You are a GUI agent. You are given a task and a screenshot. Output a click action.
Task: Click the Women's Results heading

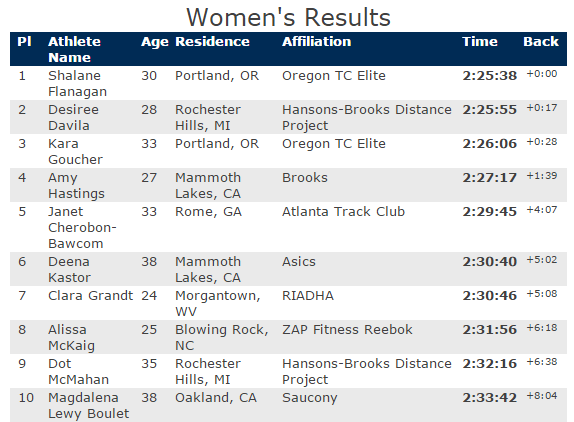coord(288,17)
